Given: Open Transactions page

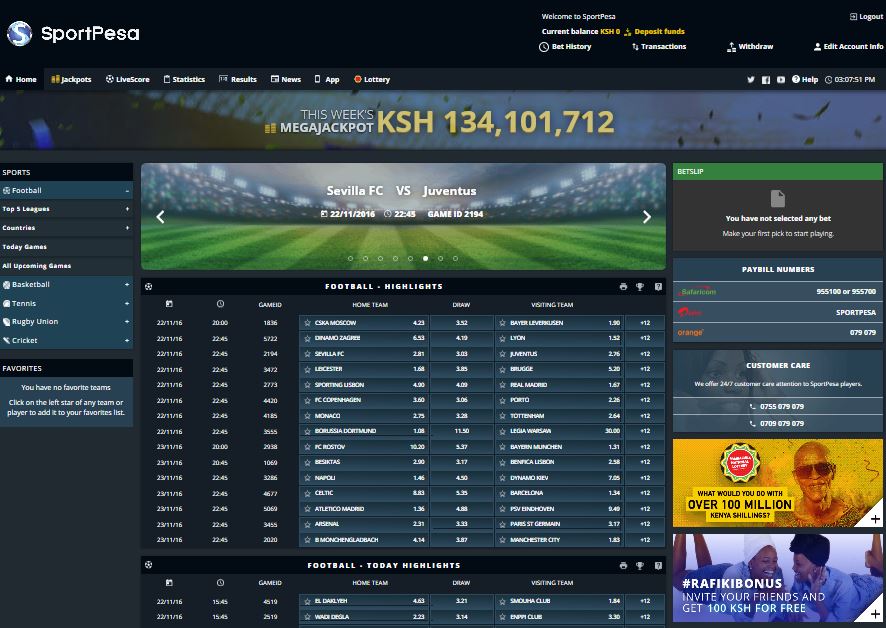Looking at the screenshot, I should tap(659, 47).
